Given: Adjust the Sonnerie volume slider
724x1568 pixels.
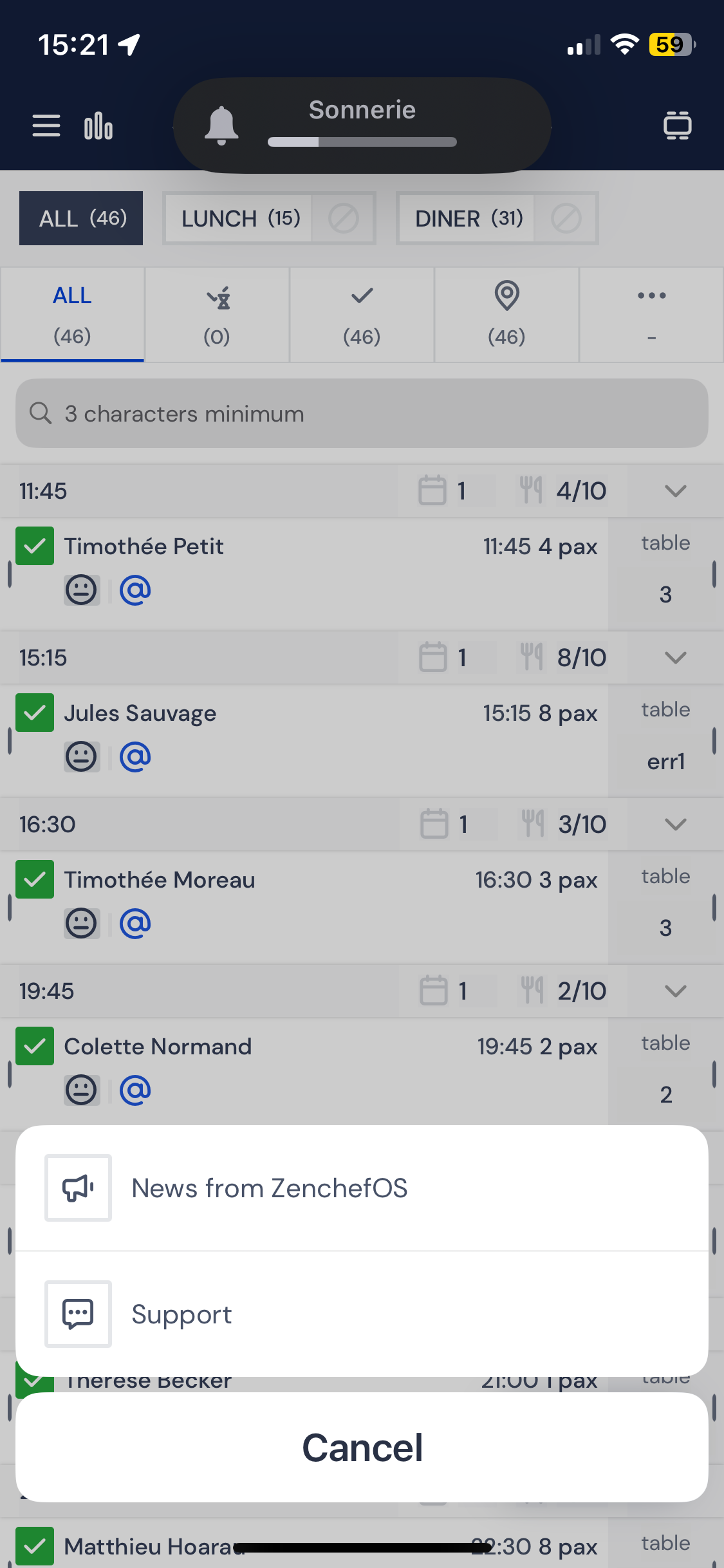Looking at the screenshot, I should point(362,142).
